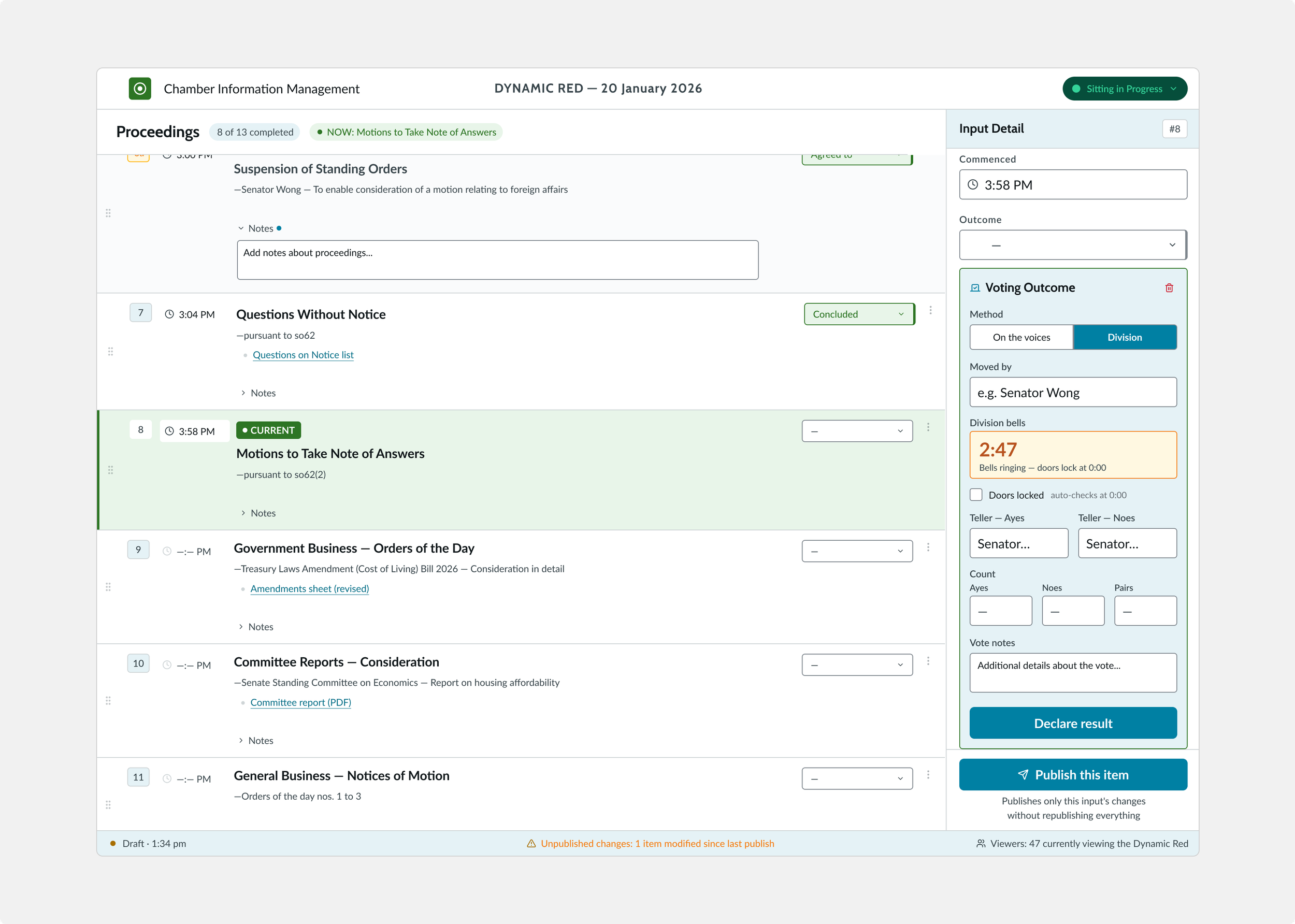
Task: Open outcome dropdown for Government Business
Action: [x=857, y=551]
